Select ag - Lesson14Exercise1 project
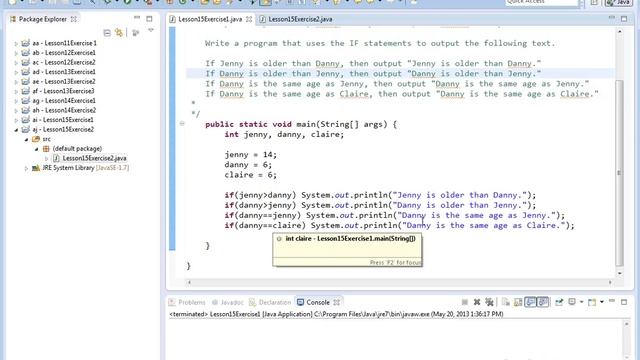Image resolution: width=640 pixels, height=360 pixels. (x=64, y=100)
